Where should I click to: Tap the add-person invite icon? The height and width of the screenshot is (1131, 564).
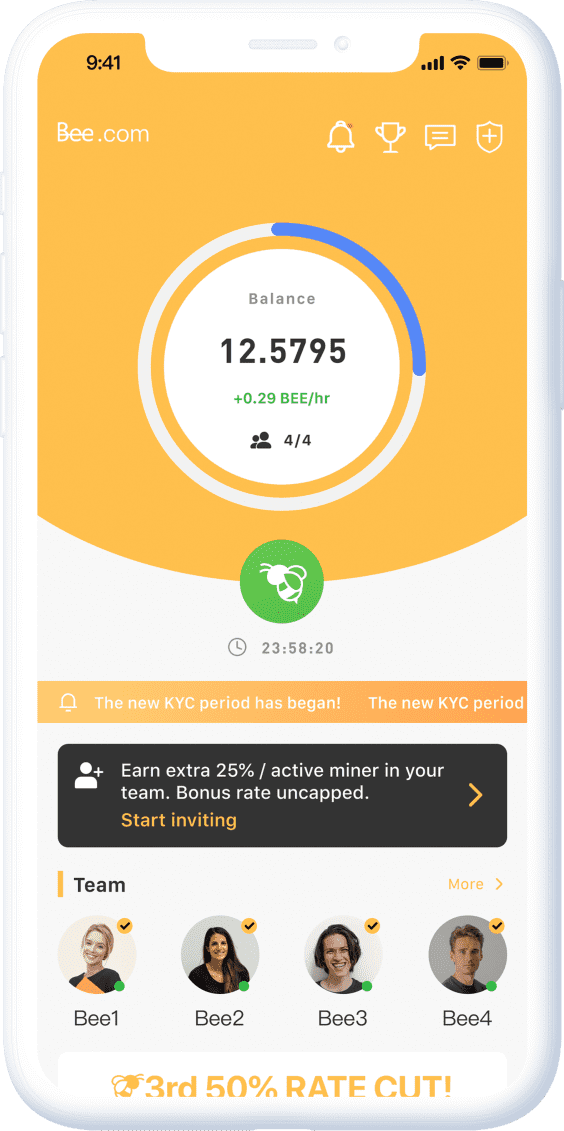pos(89,775)
